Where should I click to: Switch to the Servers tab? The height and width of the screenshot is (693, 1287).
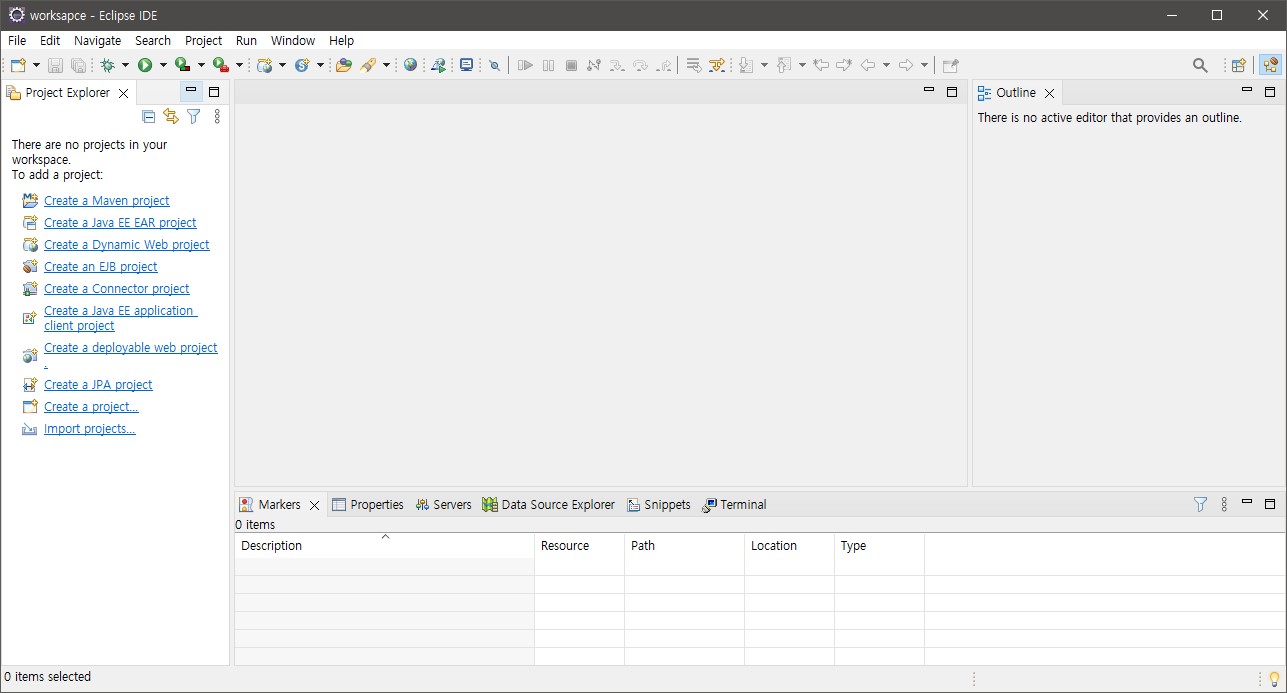pos(443,505)
